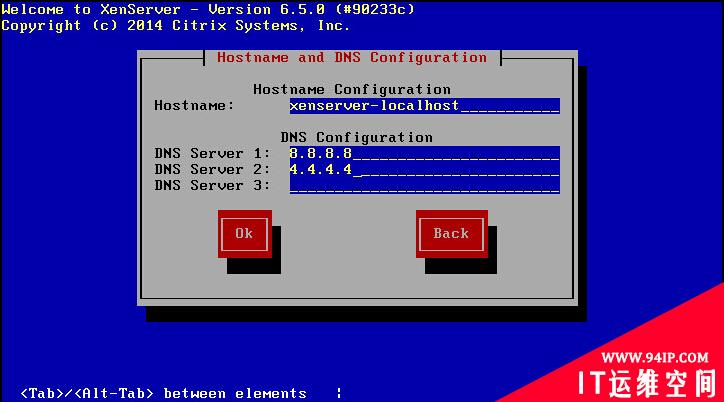Image resolution: width=724 pixels, height=402 pixels.
Task: Click the Citrix Systems copyright line
Action: click(175, 25)
